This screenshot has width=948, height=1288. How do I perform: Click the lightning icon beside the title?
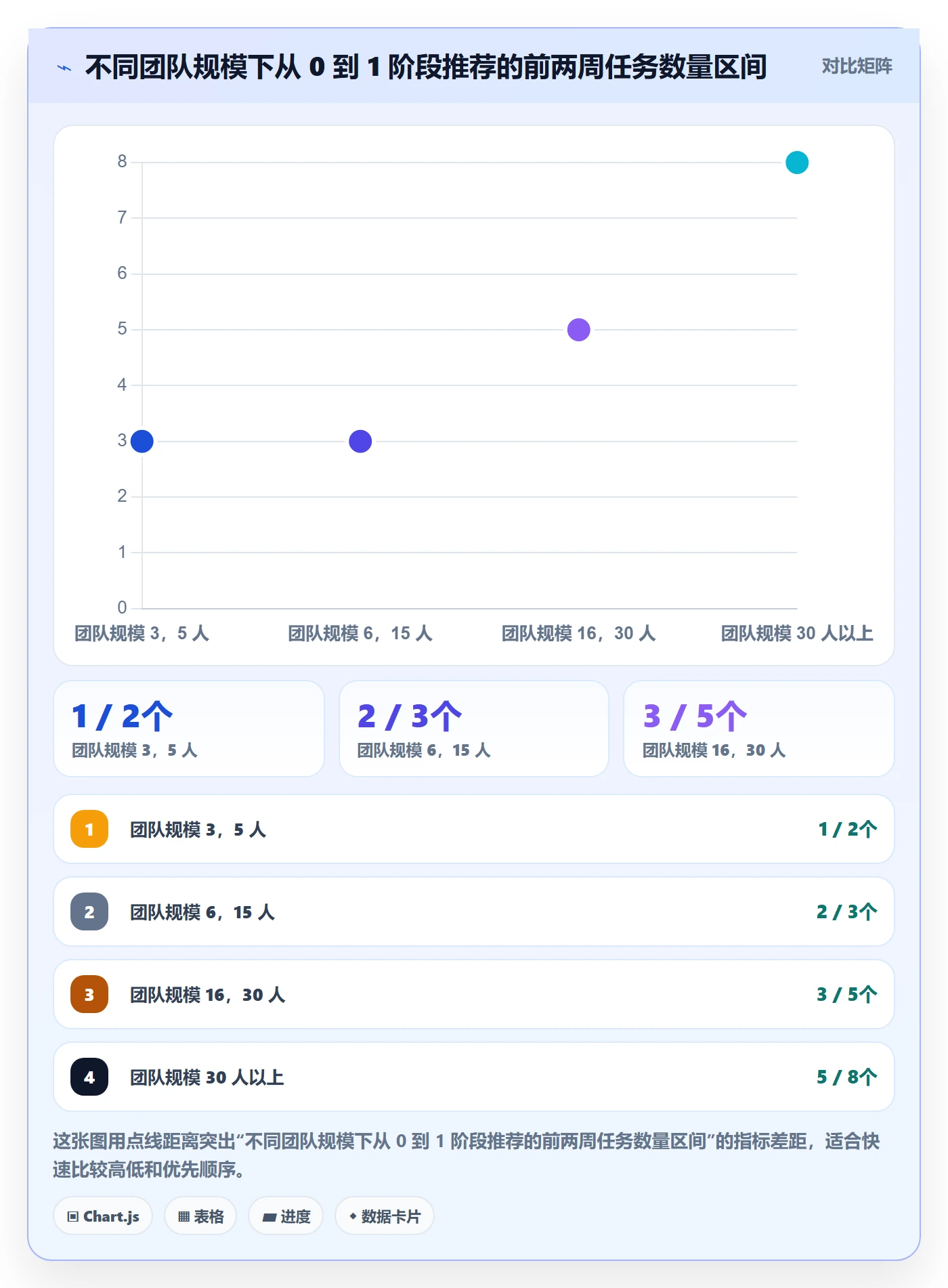pyautogui.click(x=64, y=68)
